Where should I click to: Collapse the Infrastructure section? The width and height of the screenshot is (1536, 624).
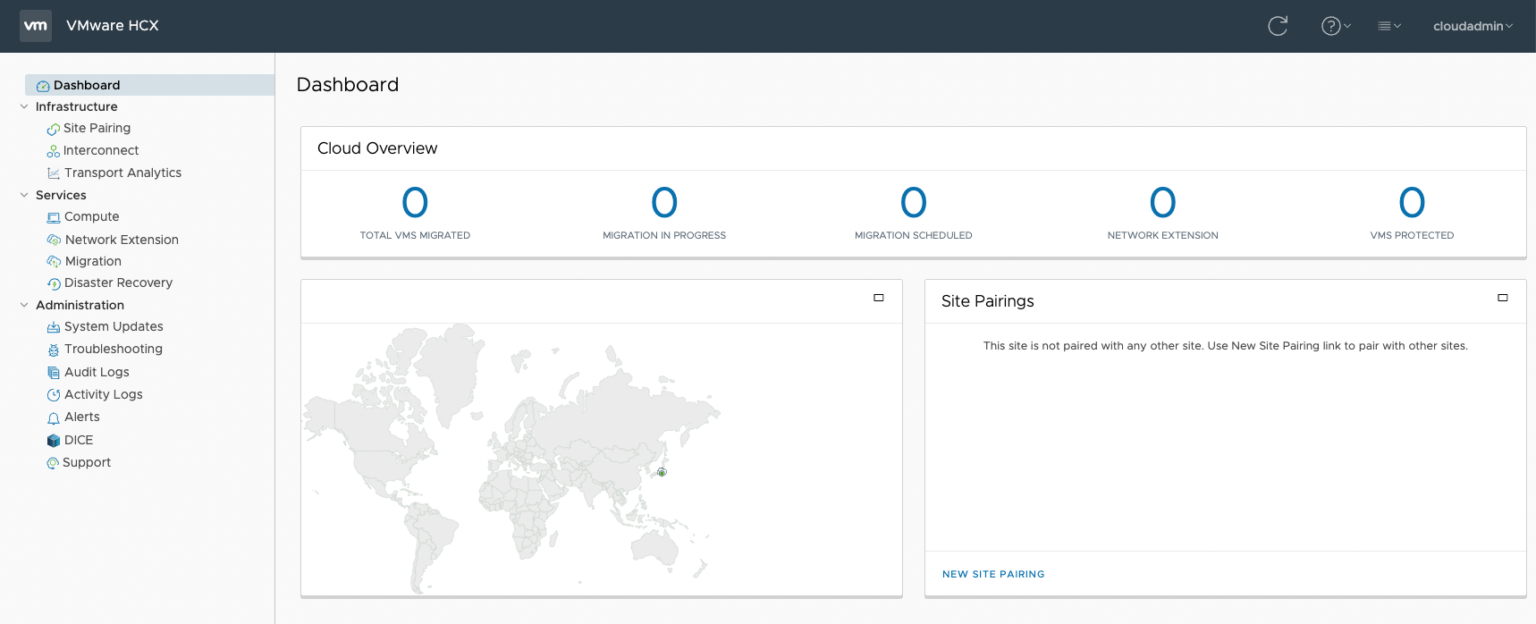click(x=24, y=106)
